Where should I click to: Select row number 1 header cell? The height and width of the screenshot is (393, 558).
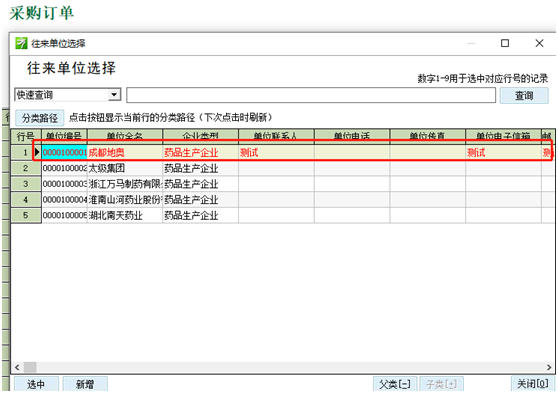(26, 153)
